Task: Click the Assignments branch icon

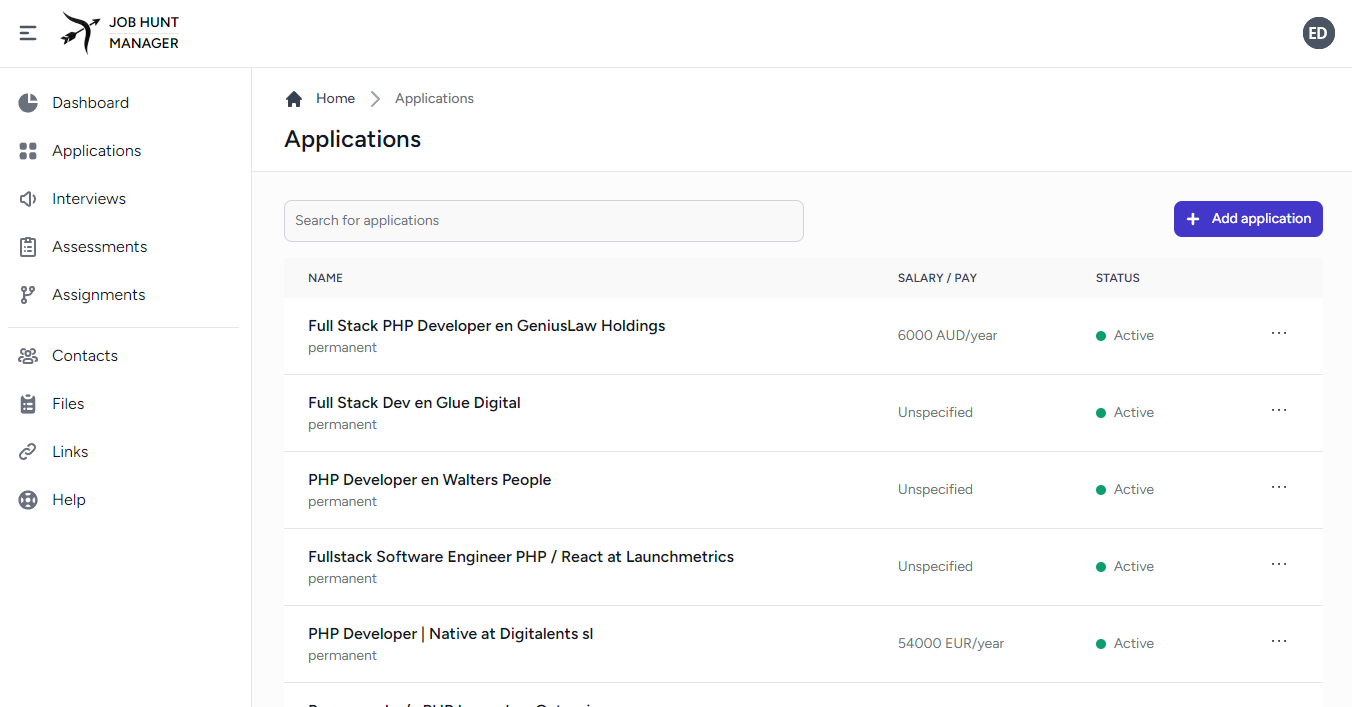Action: 28,295
